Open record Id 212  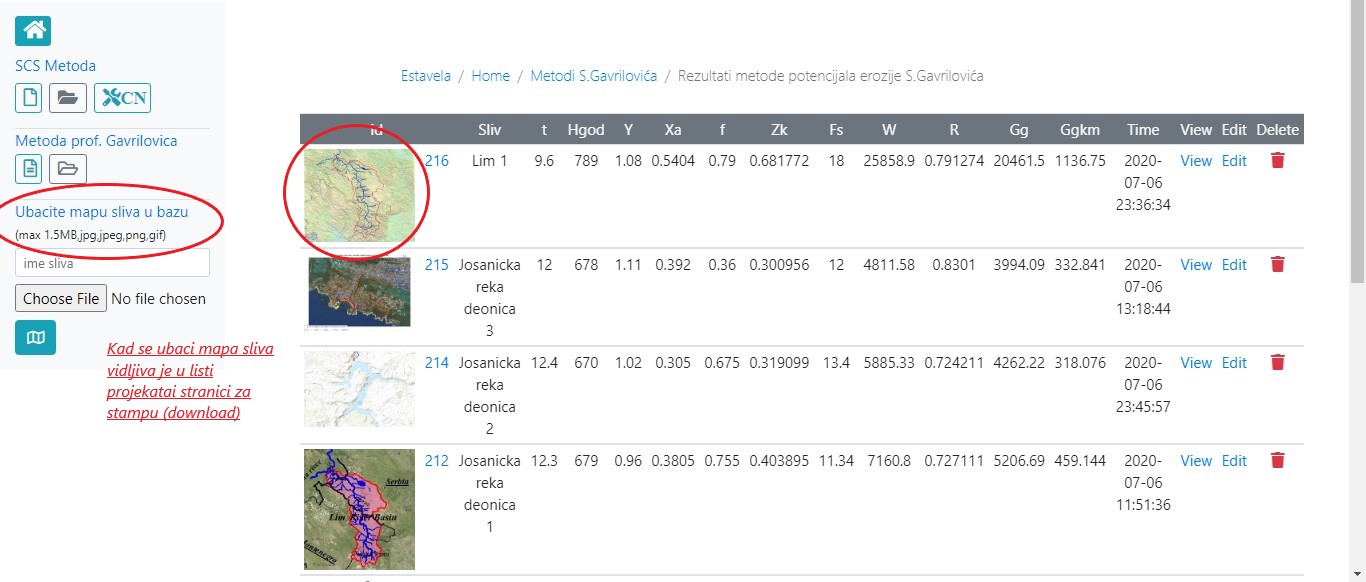437,461
